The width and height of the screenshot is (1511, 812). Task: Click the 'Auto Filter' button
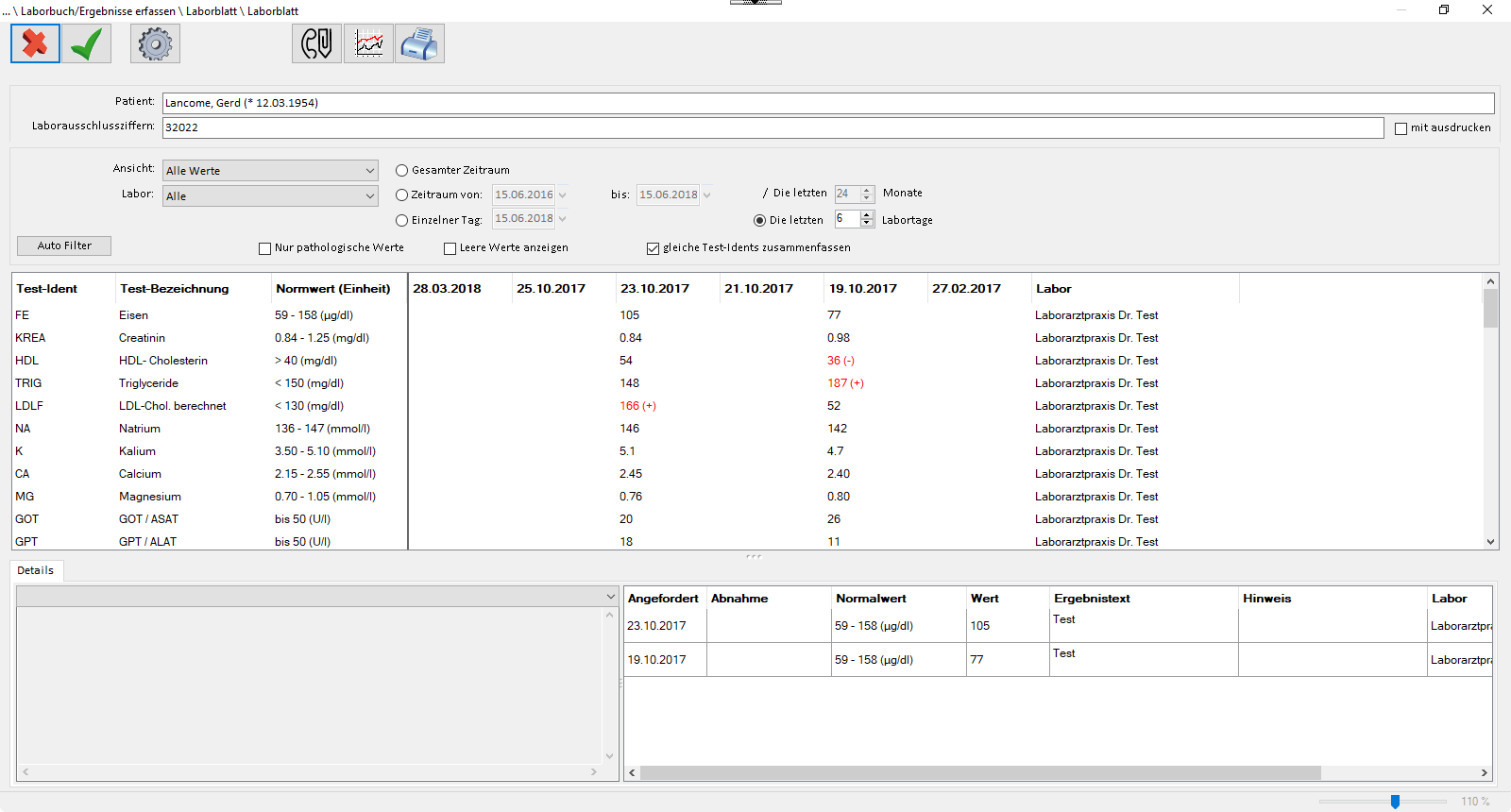pos(64,245)
